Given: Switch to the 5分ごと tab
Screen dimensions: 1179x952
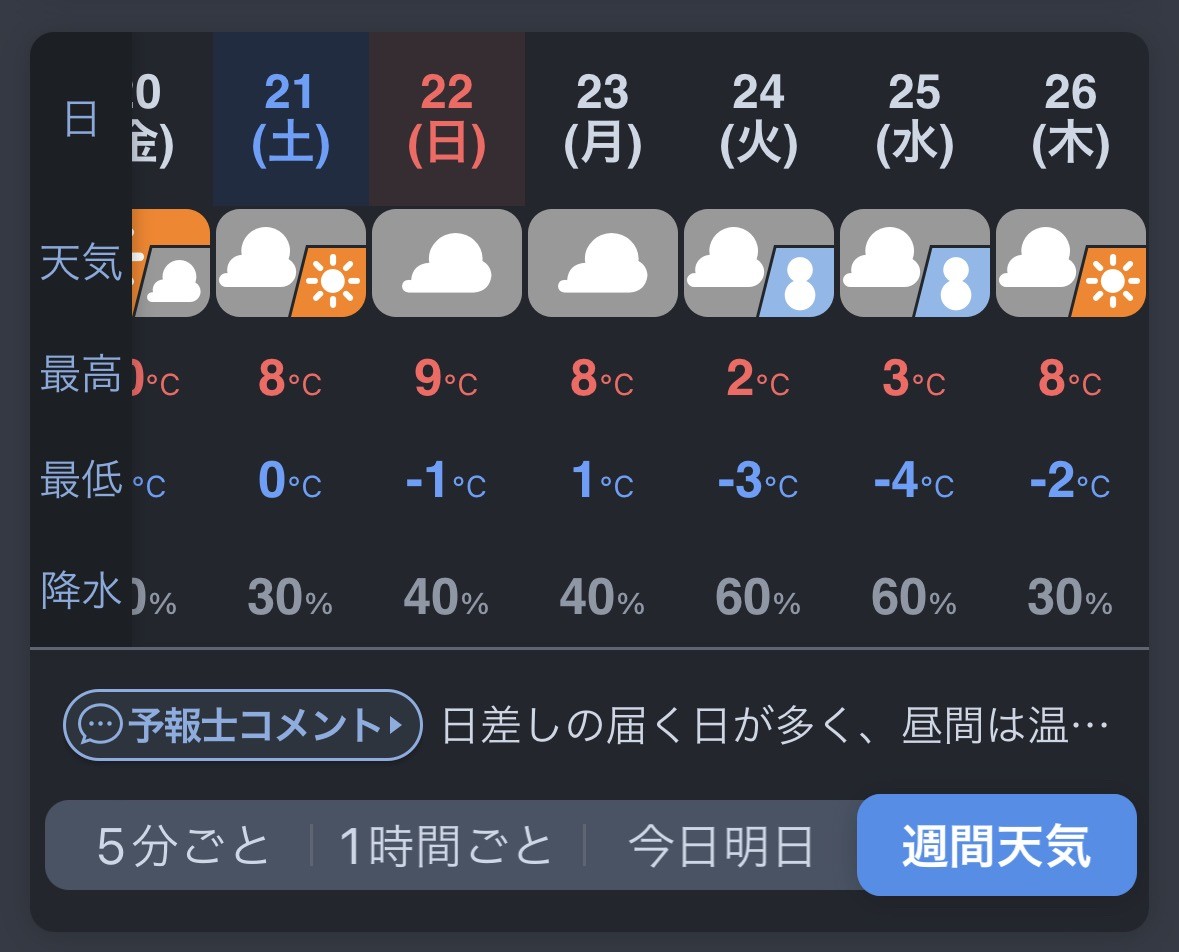Looking at the screenshot, I should click(x=183, y=845).
